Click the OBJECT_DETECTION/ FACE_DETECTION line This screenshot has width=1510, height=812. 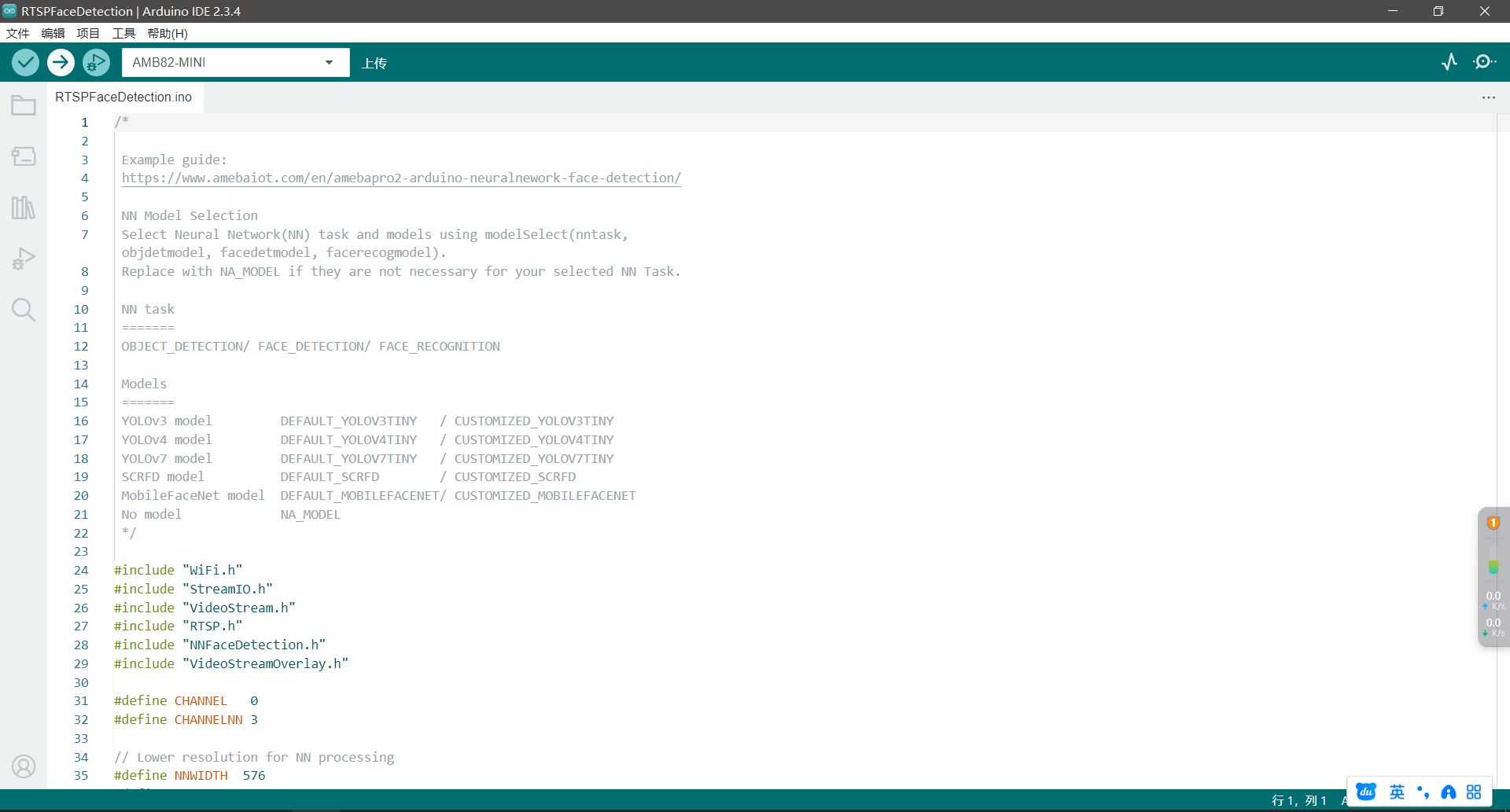tap(311, 346)
